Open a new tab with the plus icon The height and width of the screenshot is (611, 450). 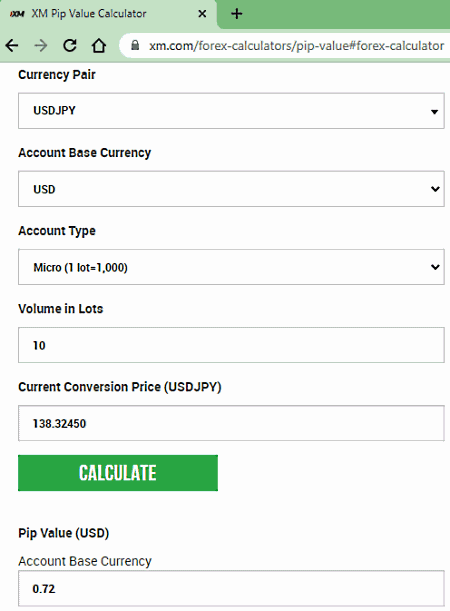[236, 14]
